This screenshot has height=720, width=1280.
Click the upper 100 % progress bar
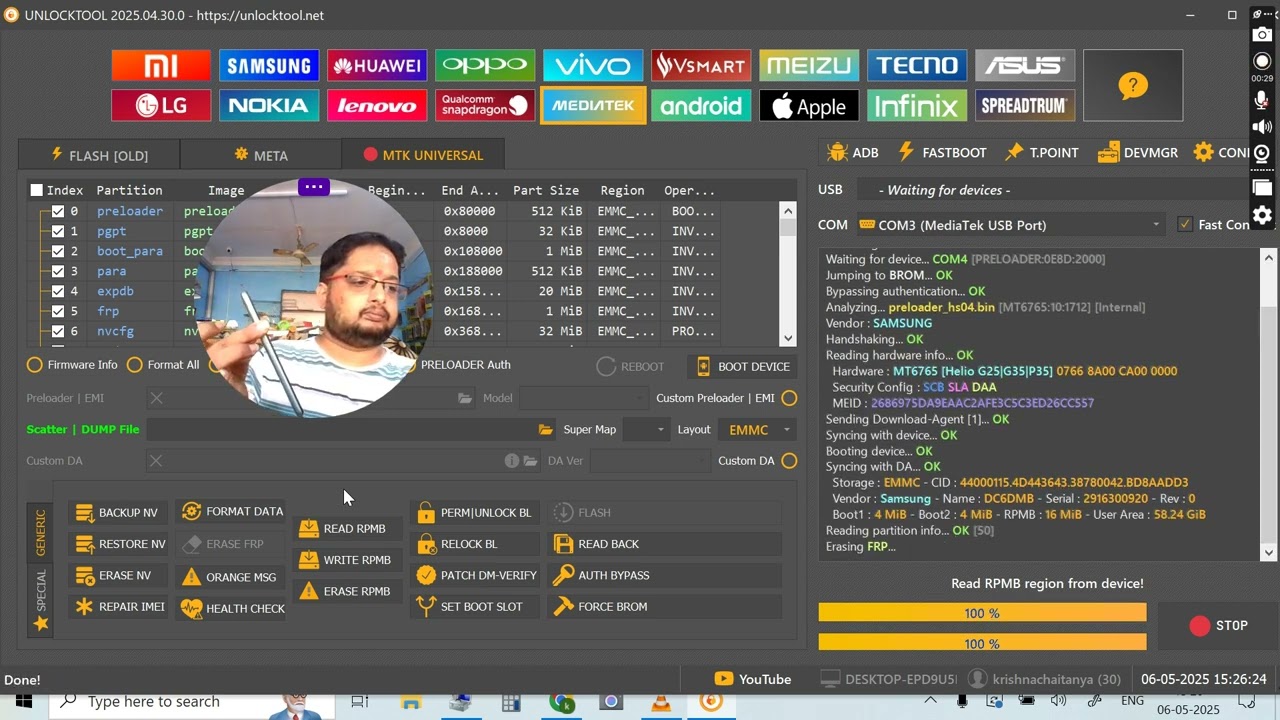click(x=982, y=613)
